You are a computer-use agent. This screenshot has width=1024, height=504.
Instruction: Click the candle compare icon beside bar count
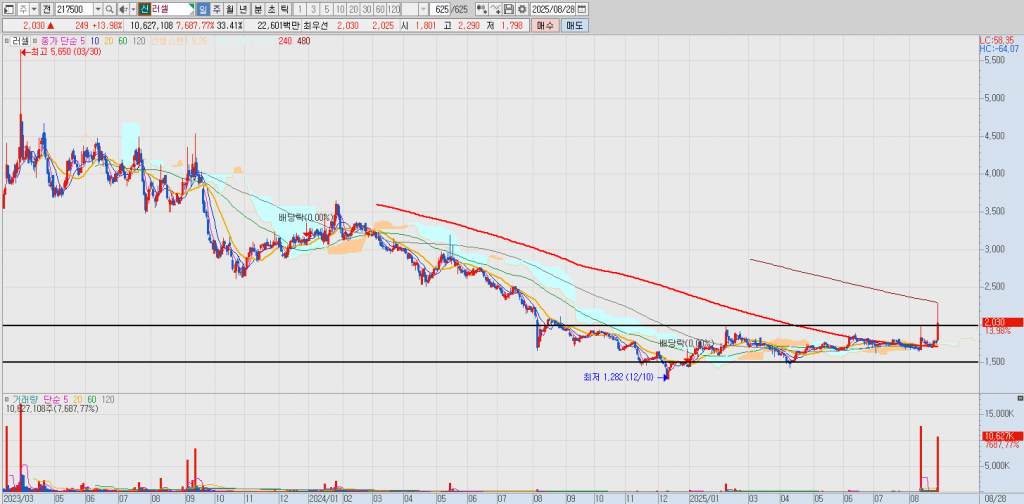[x=482, y=9]
